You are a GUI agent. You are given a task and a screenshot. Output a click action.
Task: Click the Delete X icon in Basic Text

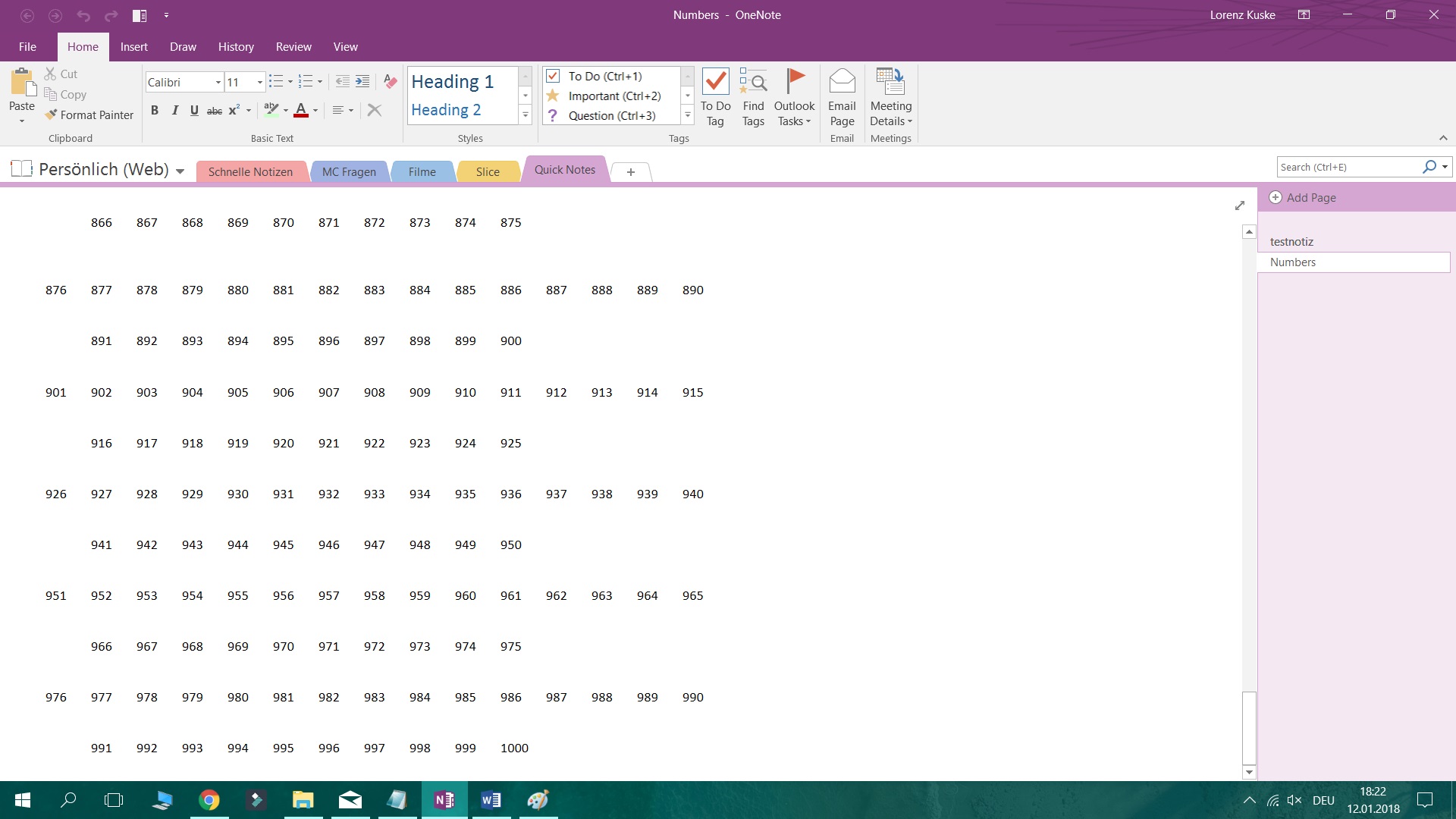point(374,111)
